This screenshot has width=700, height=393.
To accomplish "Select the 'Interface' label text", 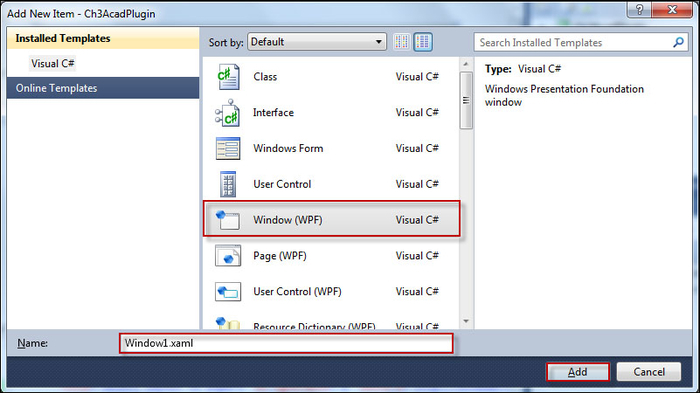I will (x=273, y=113).
